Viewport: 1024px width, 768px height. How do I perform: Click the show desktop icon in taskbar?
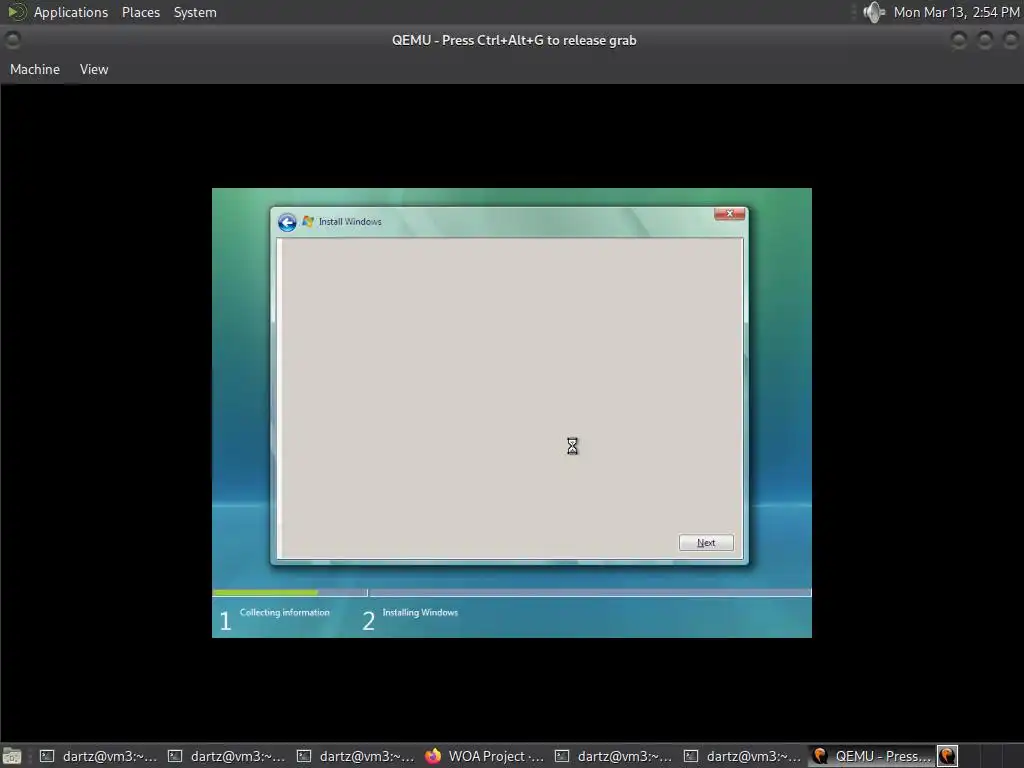[x=12, y=756]
